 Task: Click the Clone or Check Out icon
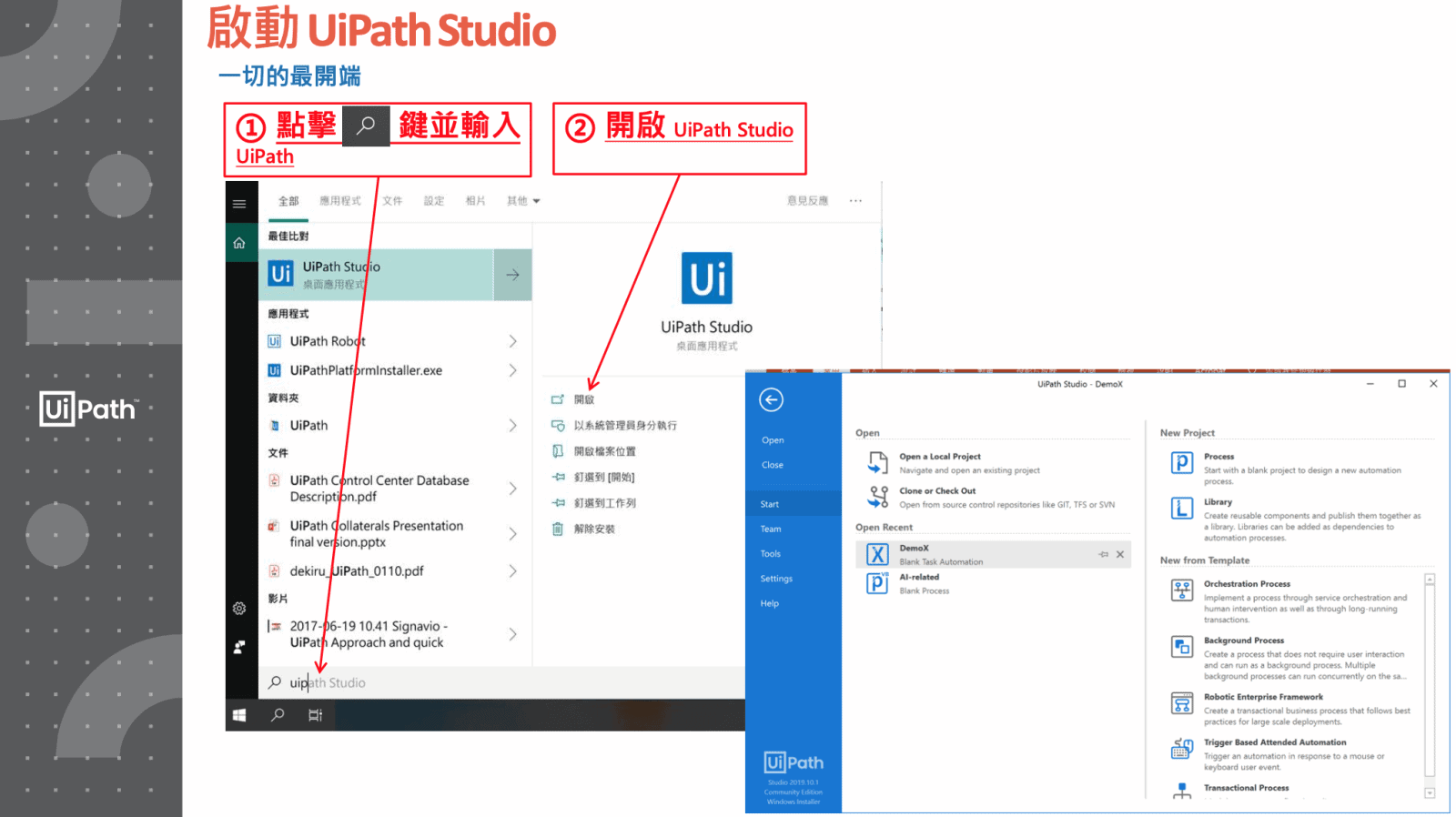click(878, 497)
